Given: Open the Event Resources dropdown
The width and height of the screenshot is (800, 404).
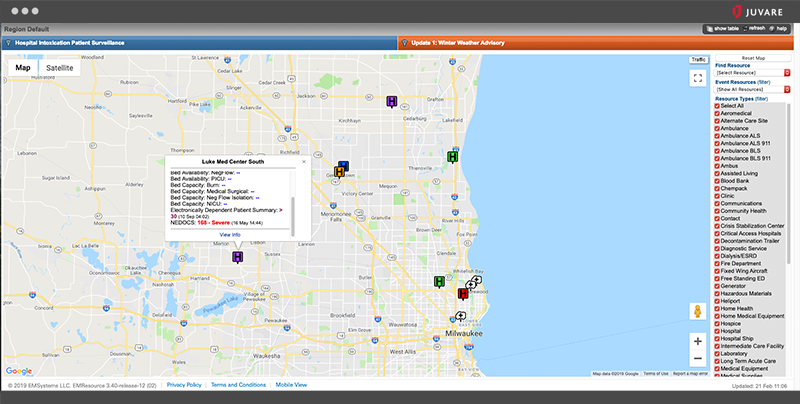Looking at the screenshot, I should tap(753, 89).
